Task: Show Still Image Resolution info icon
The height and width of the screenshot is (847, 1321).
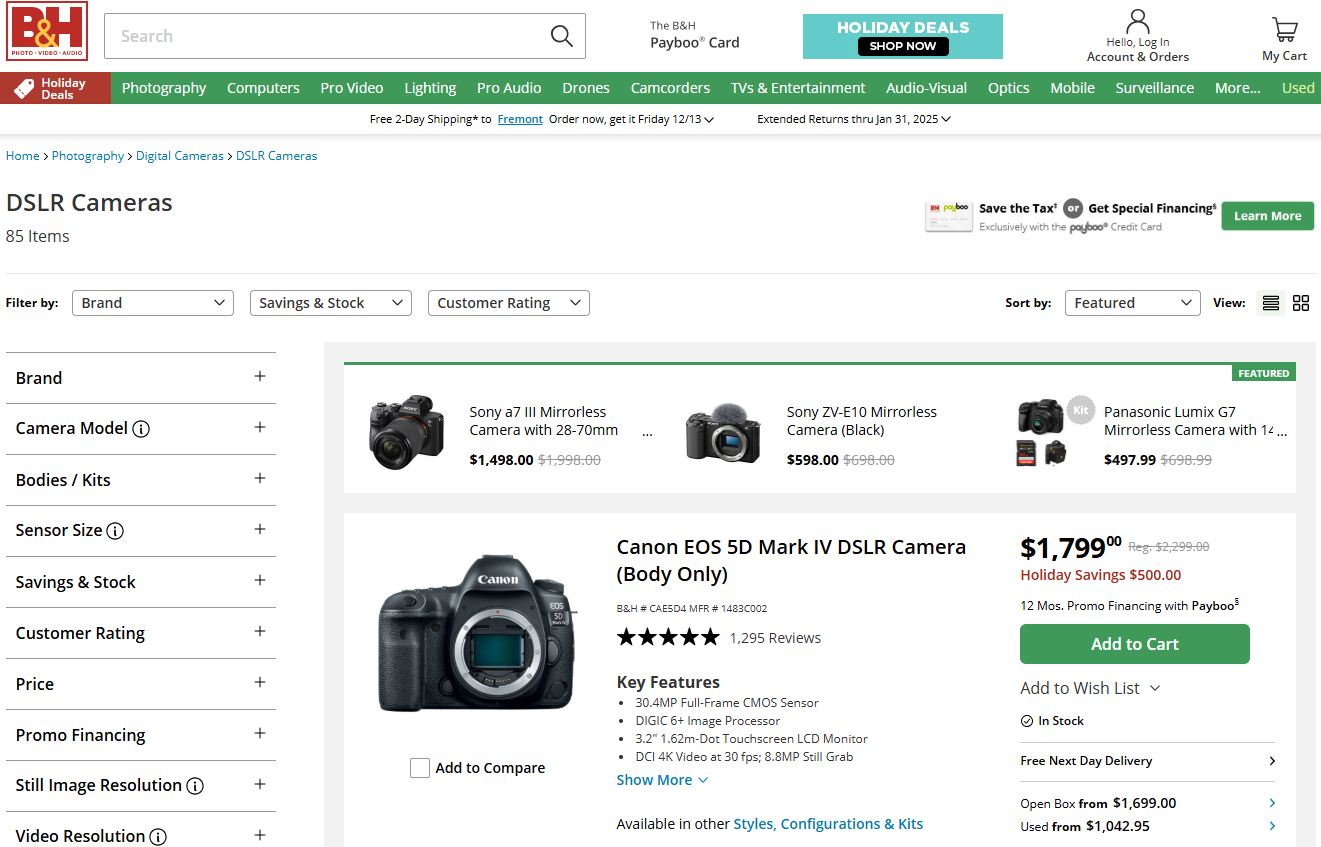Action: point(195,786)
